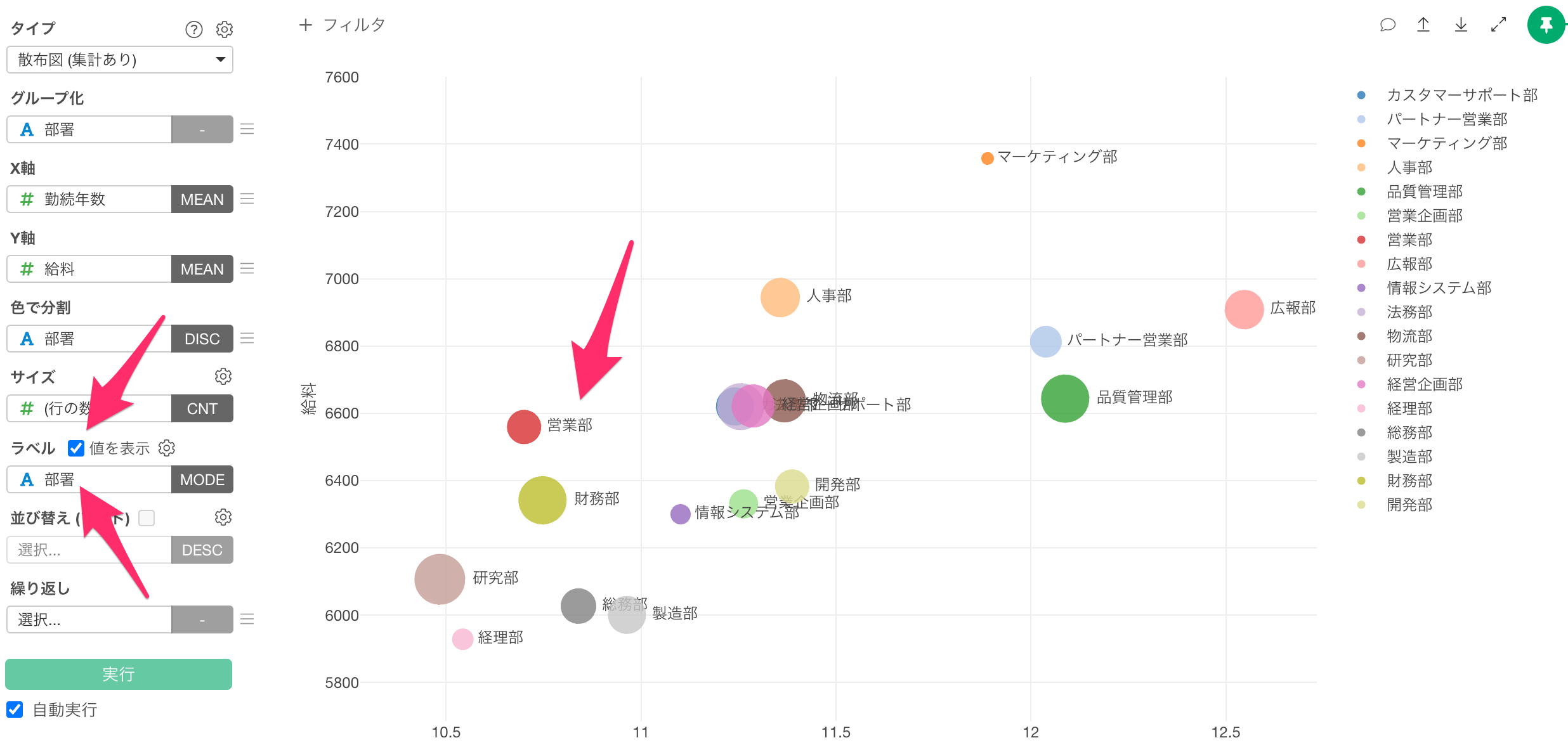Toggle the 自動実行 checkbox
This screenshot has height=752, width=1568.
15,710
